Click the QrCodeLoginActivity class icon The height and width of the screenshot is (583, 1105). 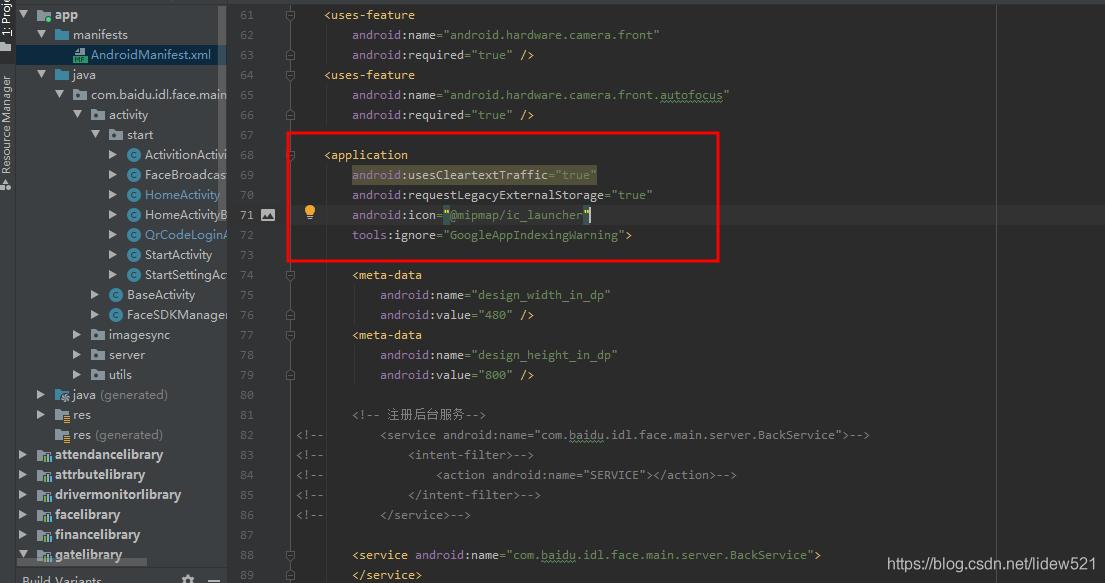(133, 234)
